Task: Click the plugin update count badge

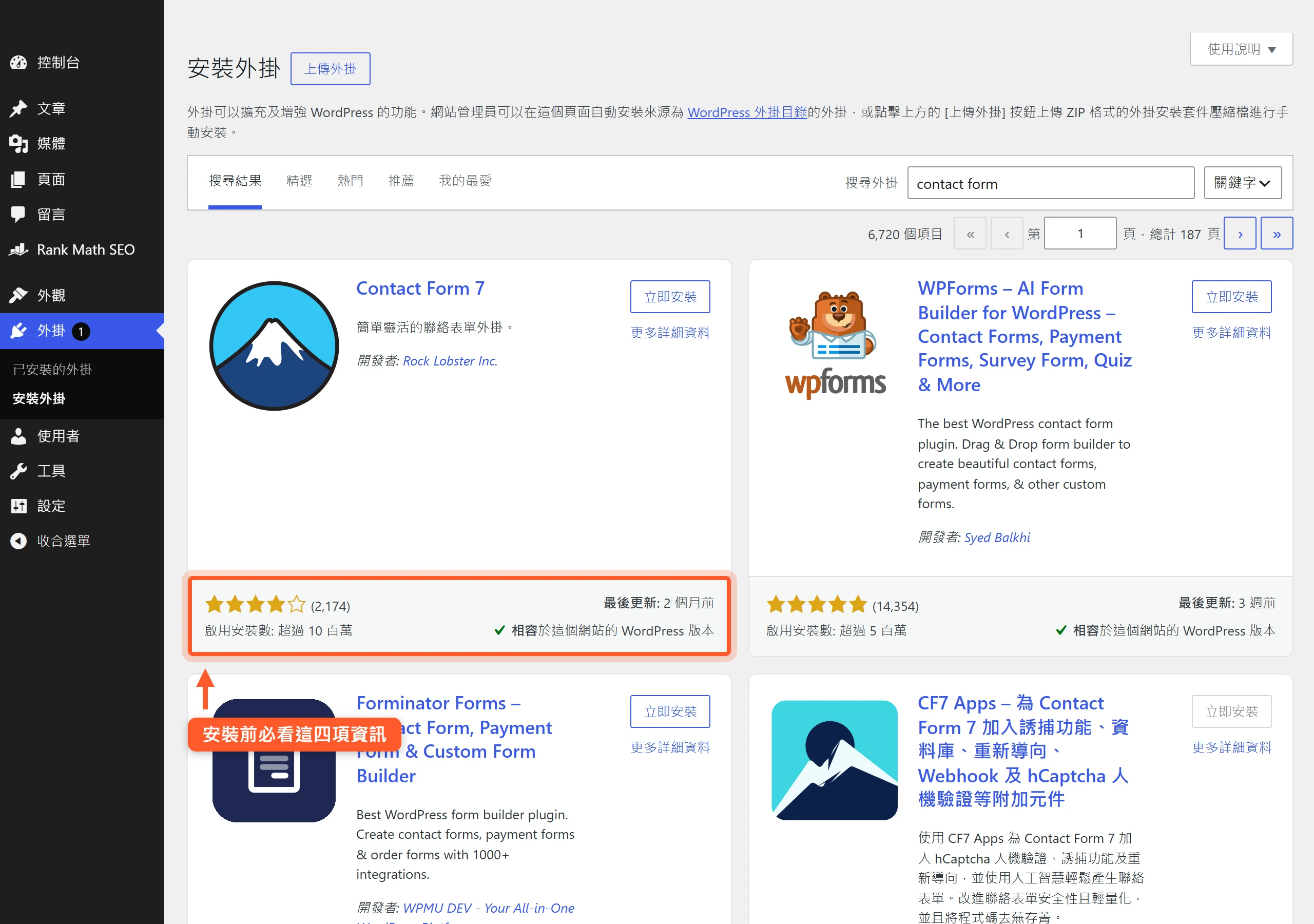Action: coord(81,332)
